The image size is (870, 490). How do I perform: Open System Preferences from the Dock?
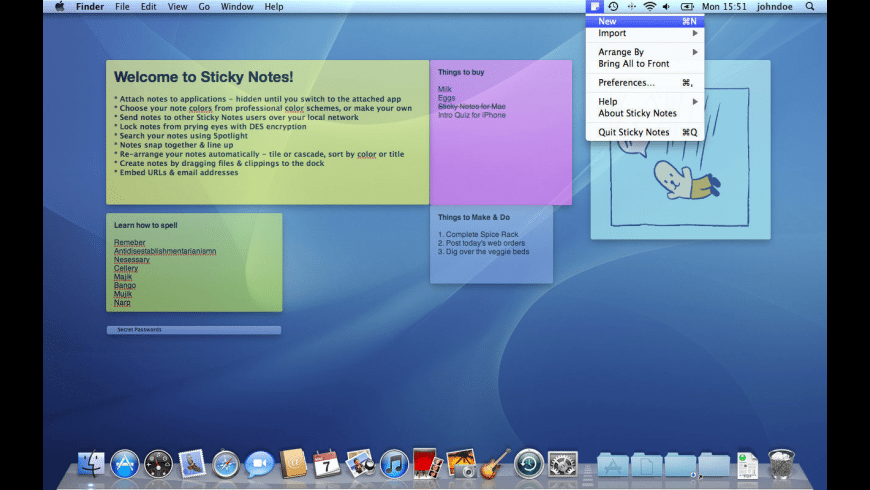point(563,464)
